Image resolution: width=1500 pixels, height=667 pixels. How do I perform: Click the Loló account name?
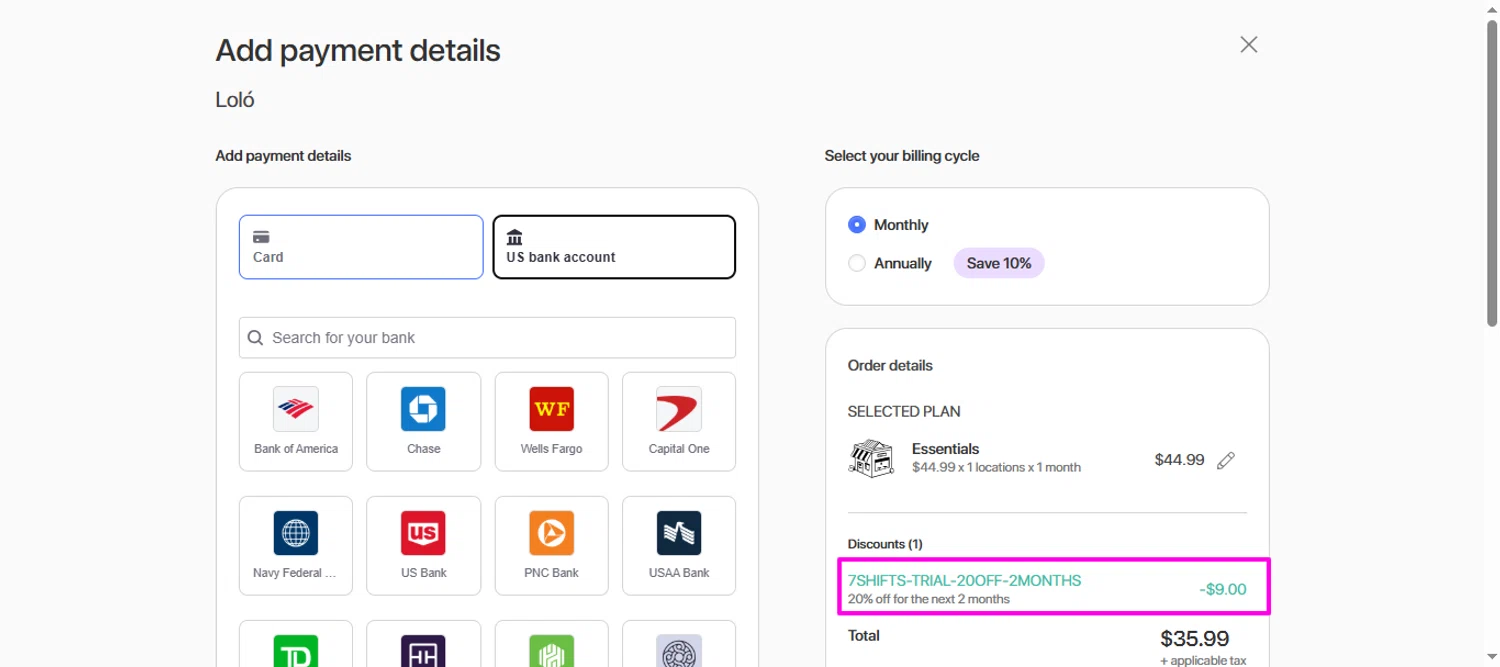(235, 100)
